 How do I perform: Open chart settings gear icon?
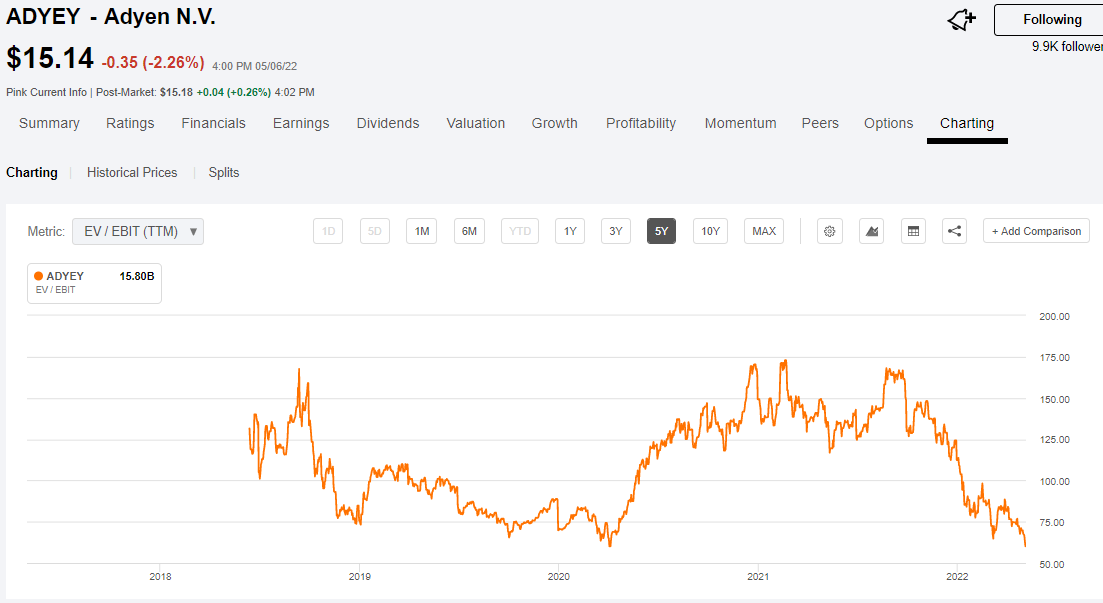829,231
